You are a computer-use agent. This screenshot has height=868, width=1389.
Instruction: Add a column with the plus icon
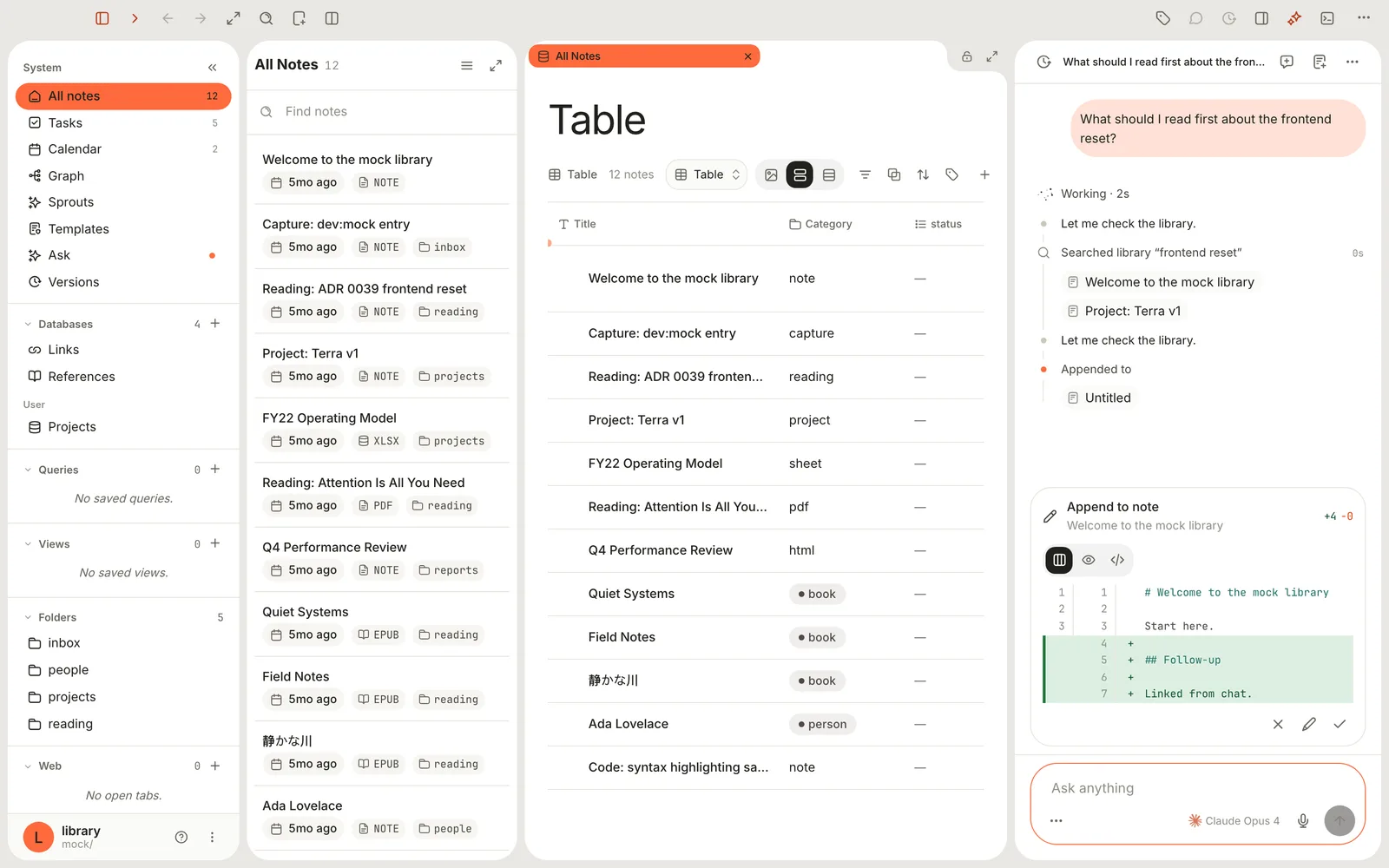(x=984, y=174)
